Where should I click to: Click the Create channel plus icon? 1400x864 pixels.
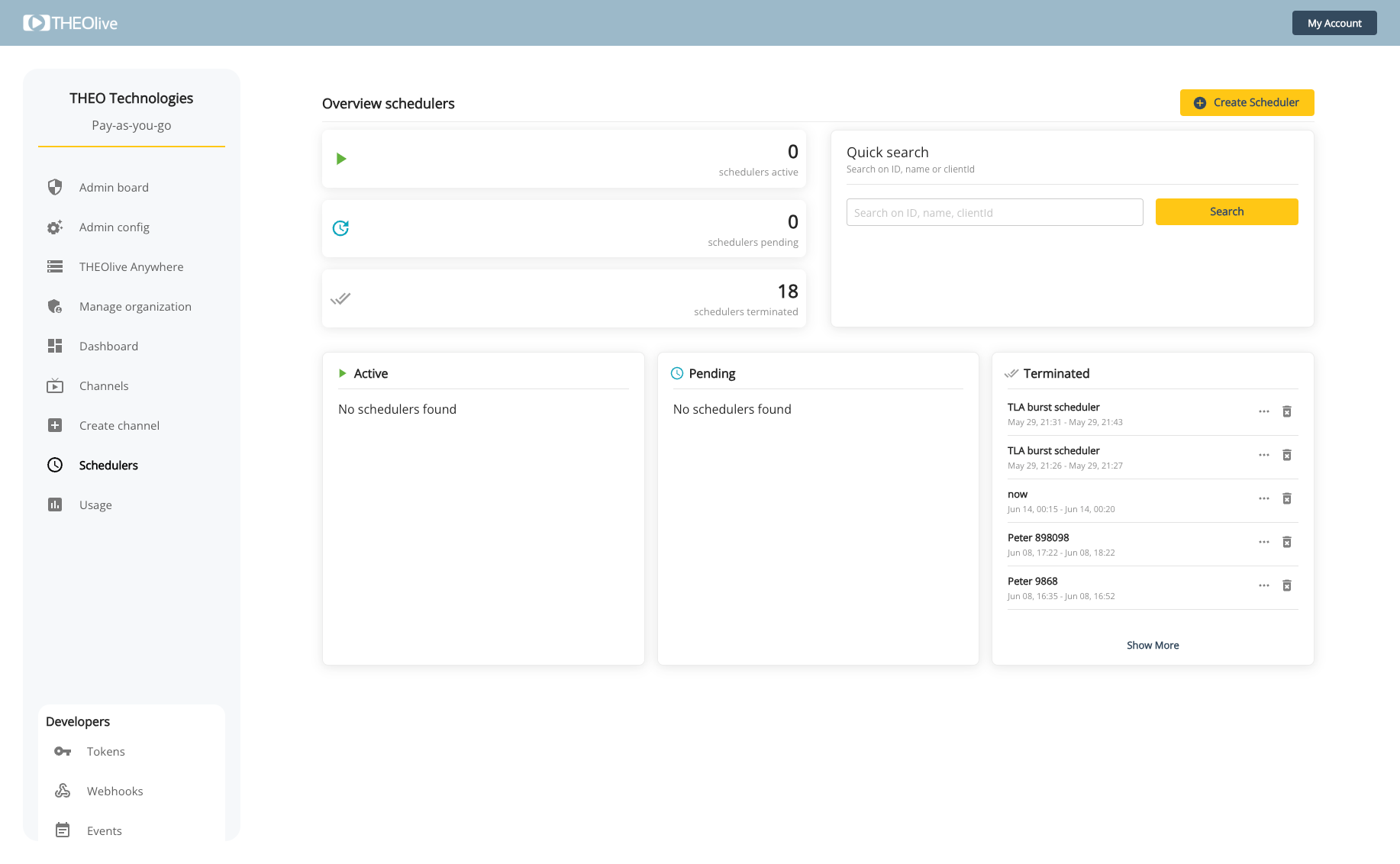coord(54,425)
